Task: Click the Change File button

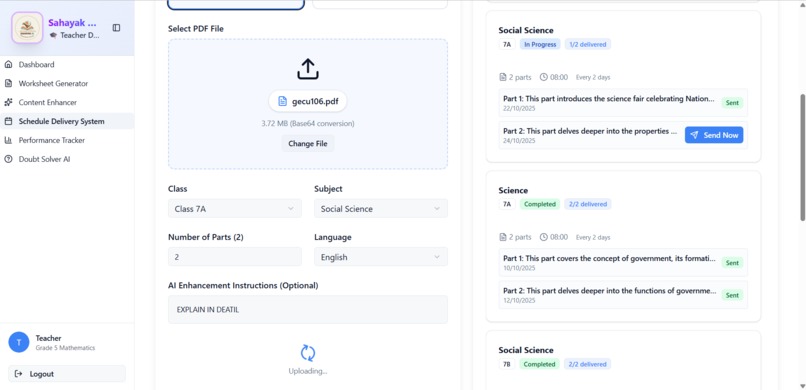Action: [308, 143]
